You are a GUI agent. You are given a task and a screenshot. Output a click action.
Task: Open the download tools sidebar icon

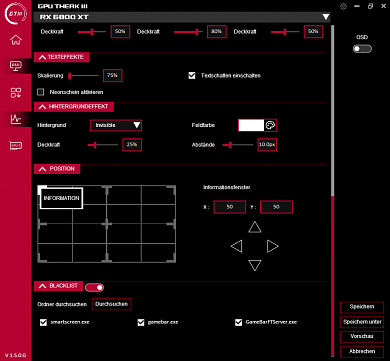(16, 93)
